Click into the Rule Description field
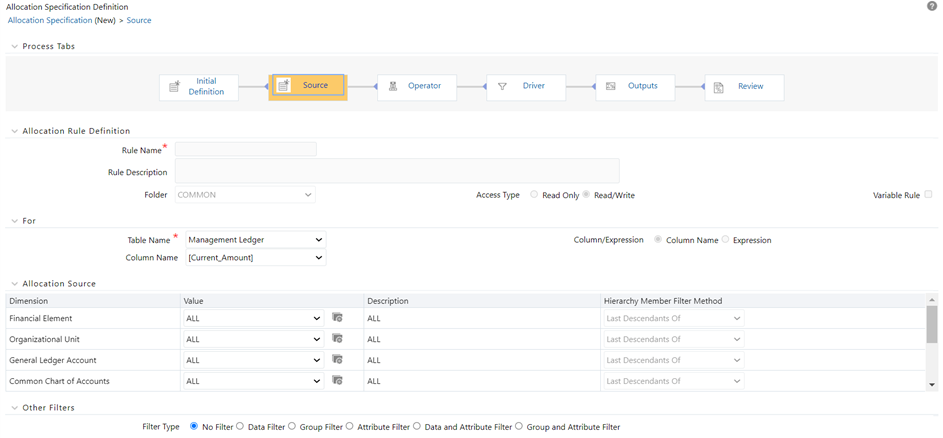This screenshot has width=943, height=438. [x=397, y=171]
